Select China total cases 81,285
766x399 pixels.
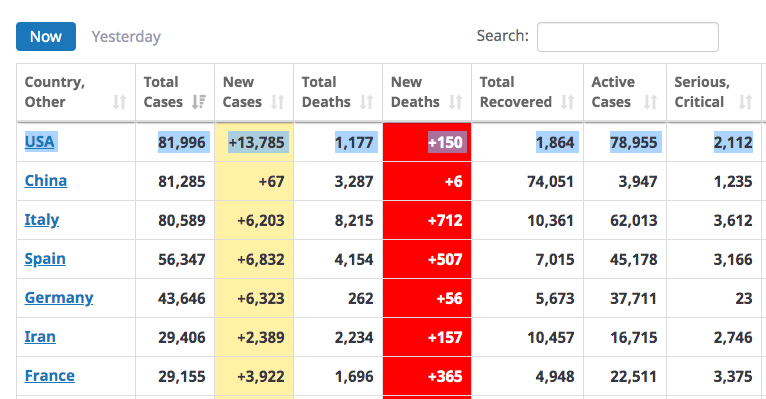(x=182, y=181)
